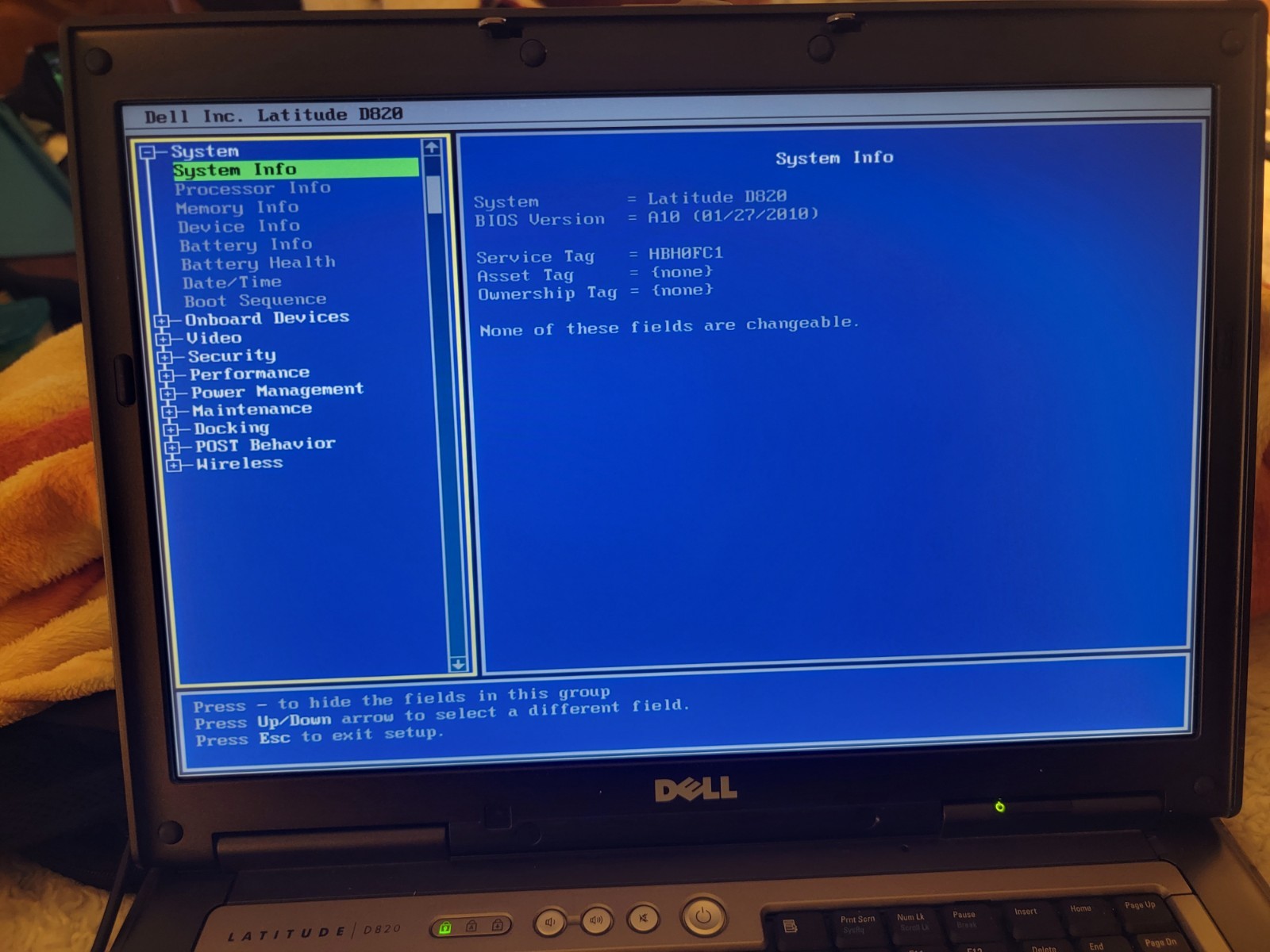Select the Performance label
Screen dimensions: 1270x952
coord(249,374)
